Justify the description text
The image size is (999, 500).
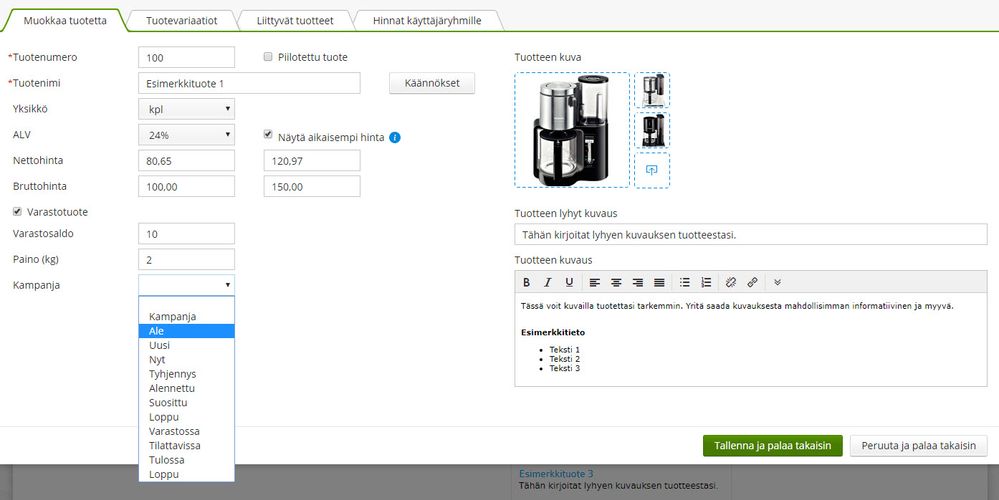(x=659, y=282)
